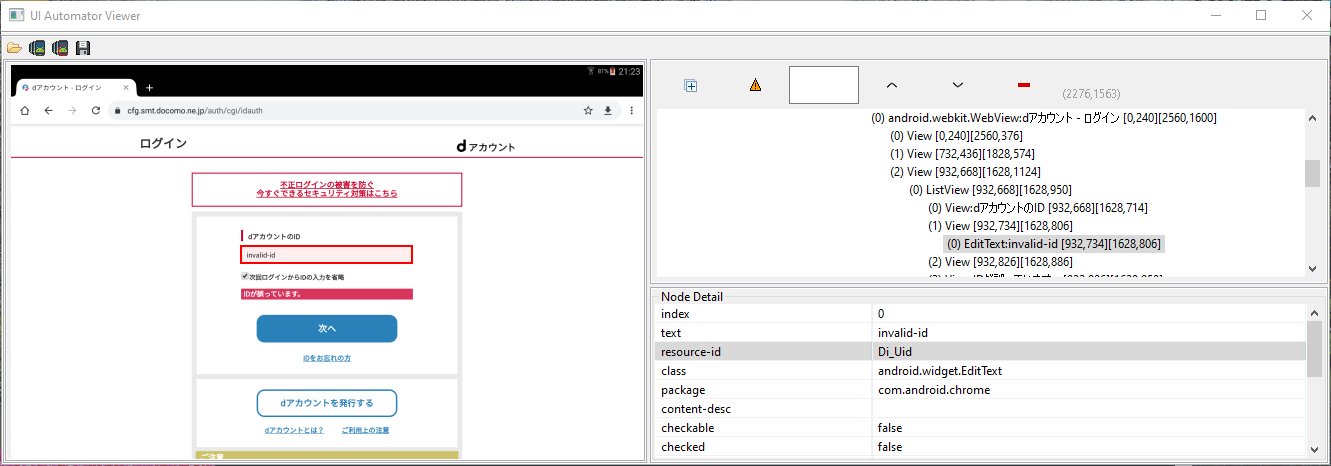Image resolution: width=1331 pixels, height=466 pixels.
Task: Open the Chrome three-dot overflow menu
Action: (x=631, y=110)
